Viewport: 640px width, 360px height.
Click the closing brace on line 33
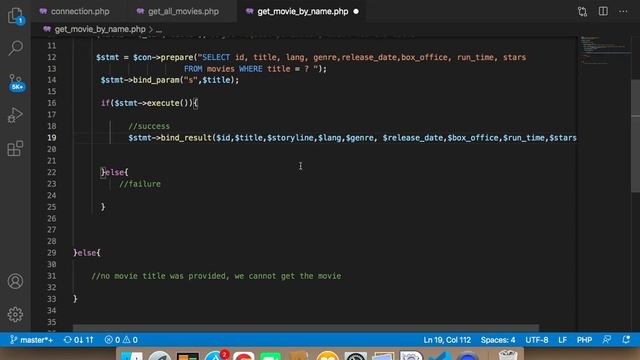pyautogui.click(x=75, y=299)
